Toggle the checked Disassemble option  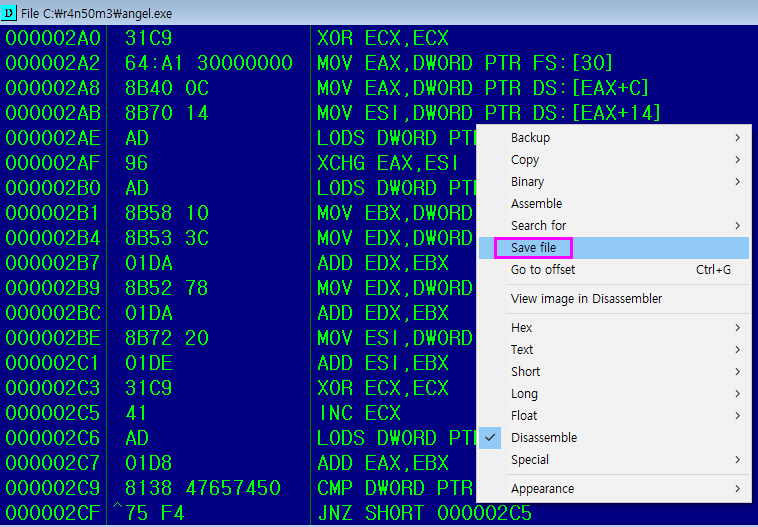coord(613,438)
